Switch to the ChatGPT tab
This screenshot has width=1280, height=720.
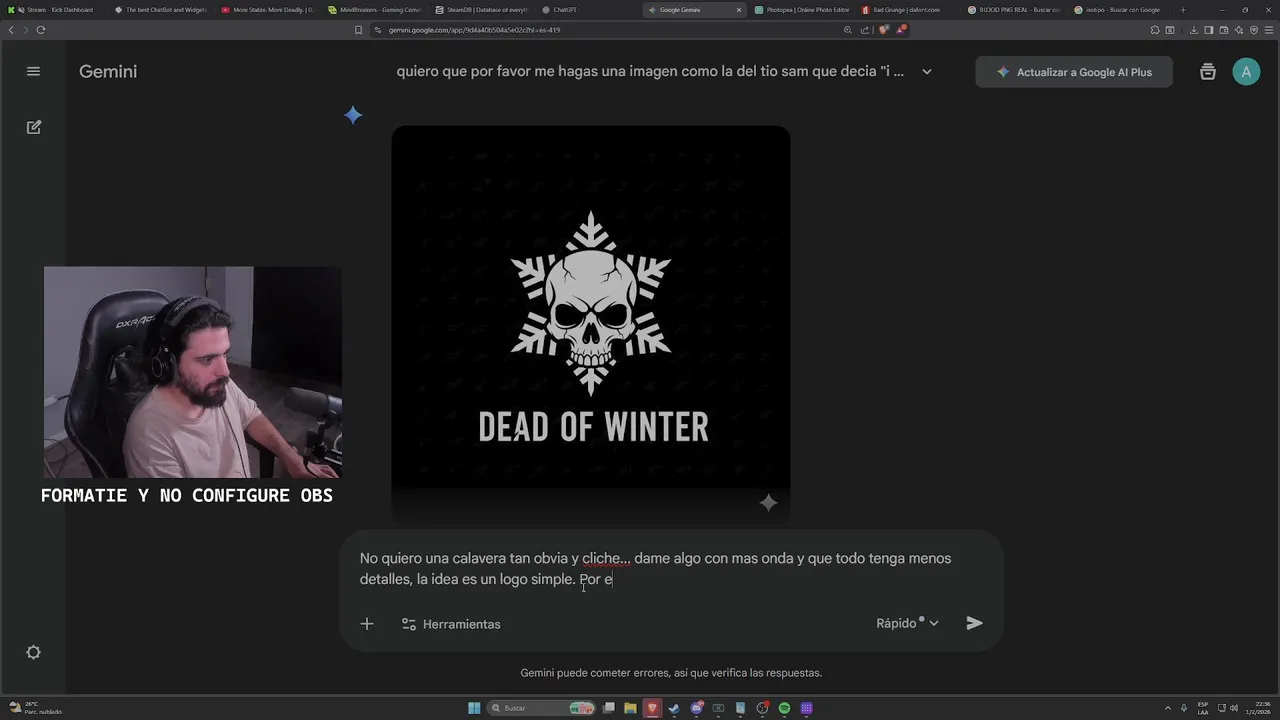[588, 10]
